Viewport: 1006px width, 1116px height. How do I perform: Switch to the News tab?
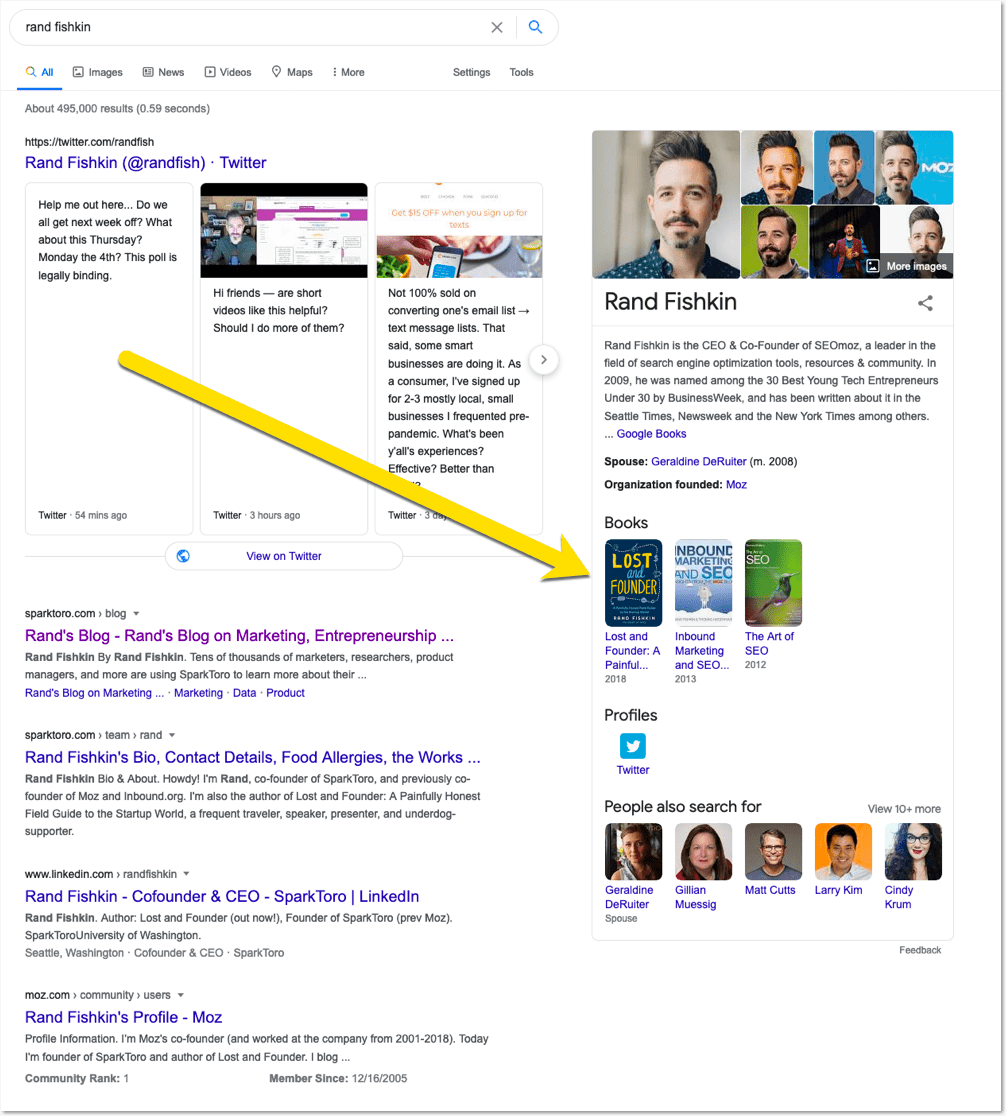163,72
